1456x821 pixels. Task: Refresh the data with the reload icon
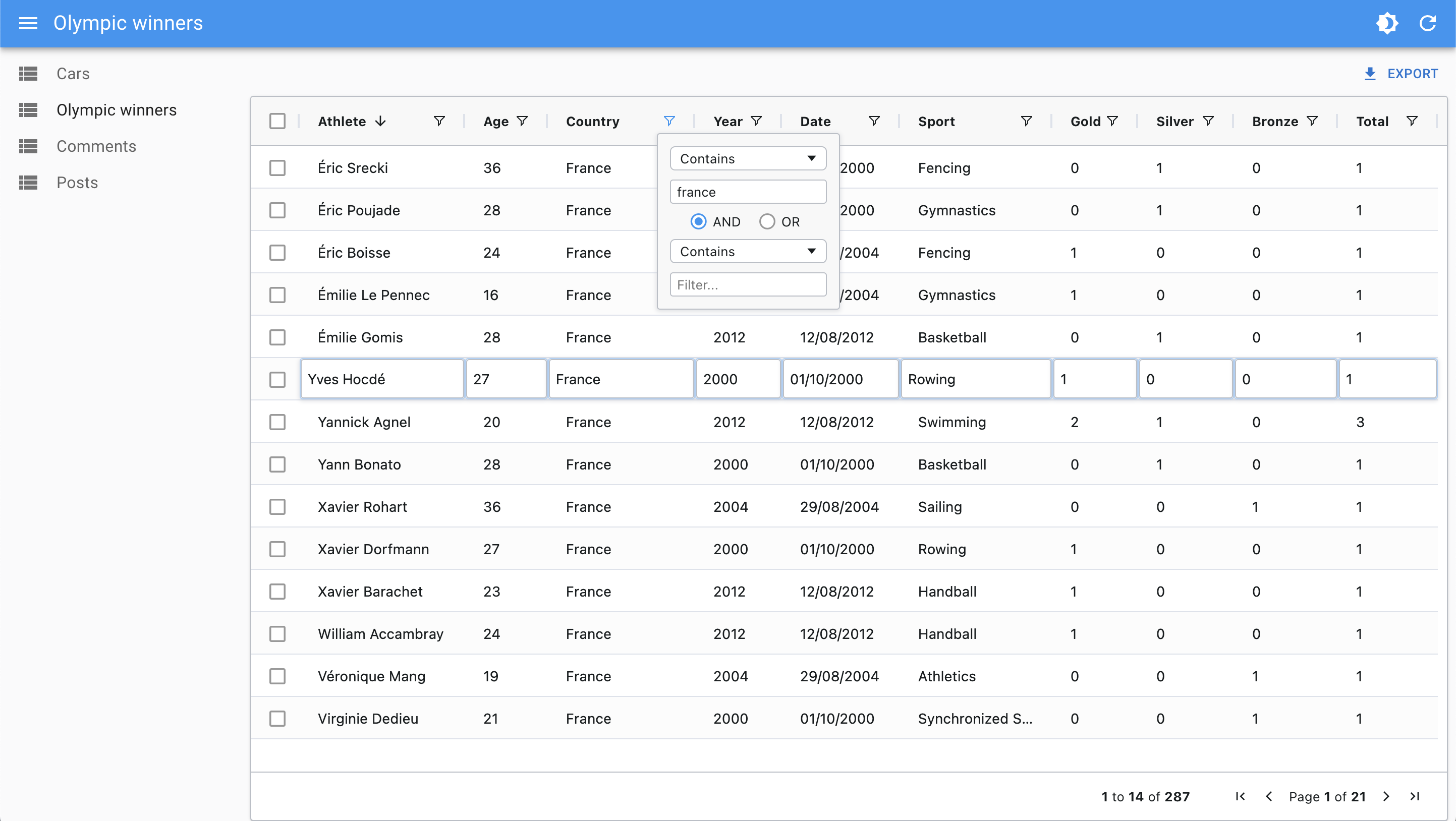[x=1428, y=23]
